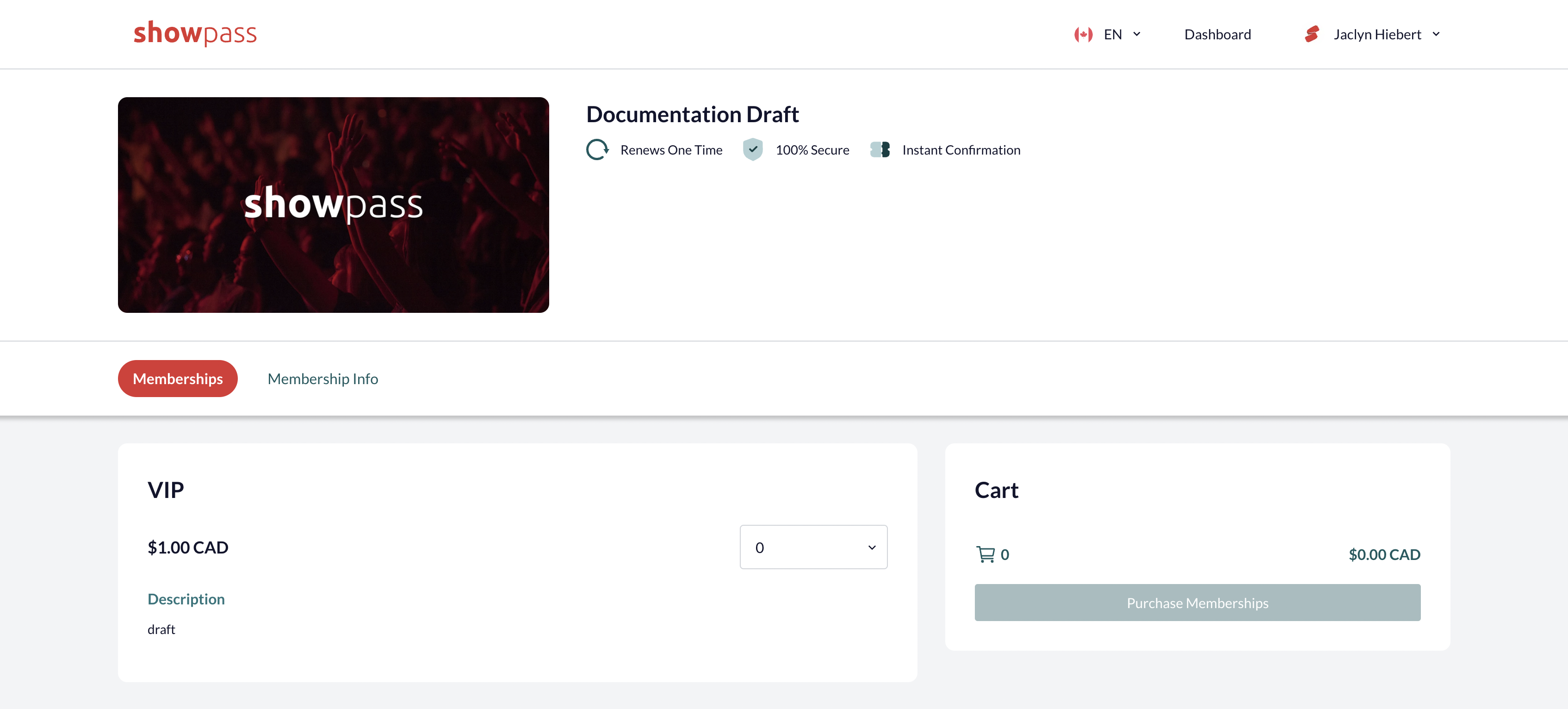The height and width of the screenshot is (709, 1568).
Task: Click the 'VIP' membership heading
Action: click(166, 491)
